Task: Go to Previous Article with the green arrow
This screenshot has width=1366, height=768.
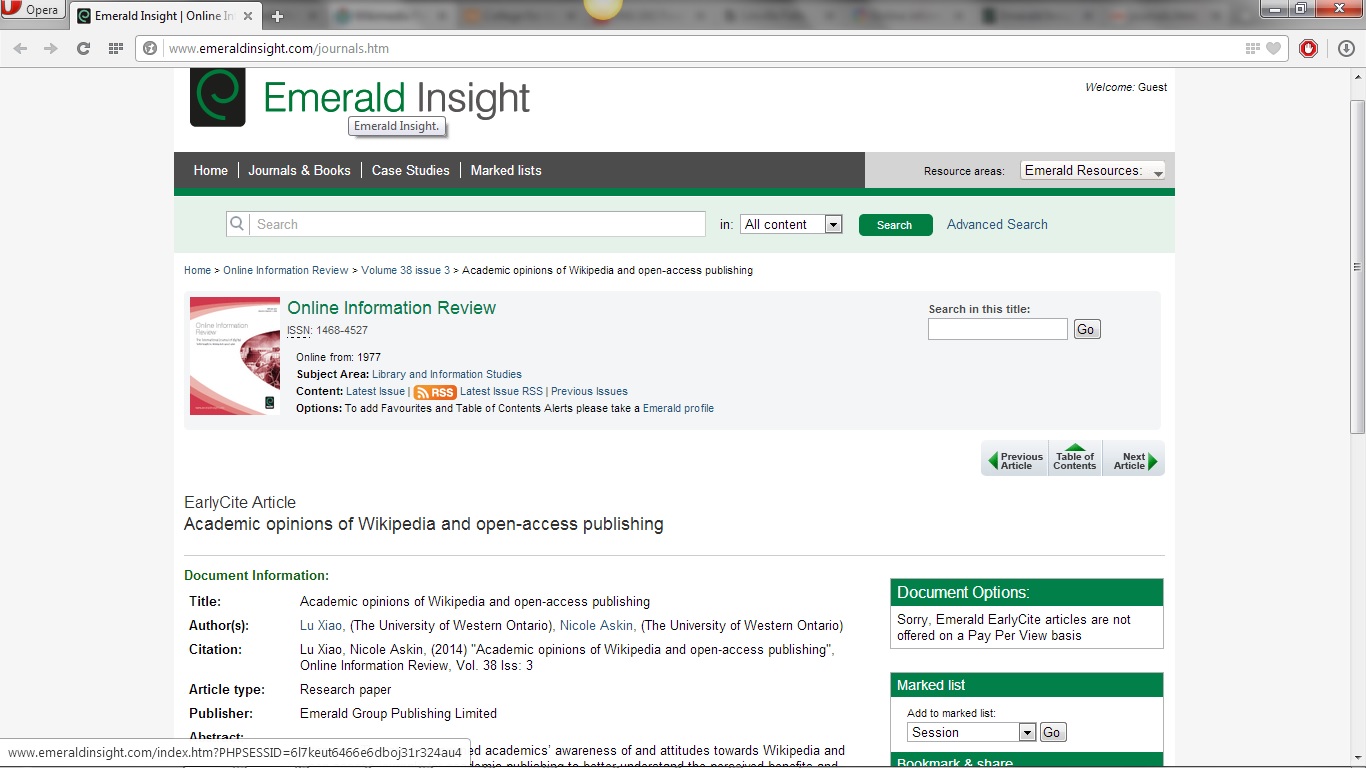Action: coord(1015,460)
